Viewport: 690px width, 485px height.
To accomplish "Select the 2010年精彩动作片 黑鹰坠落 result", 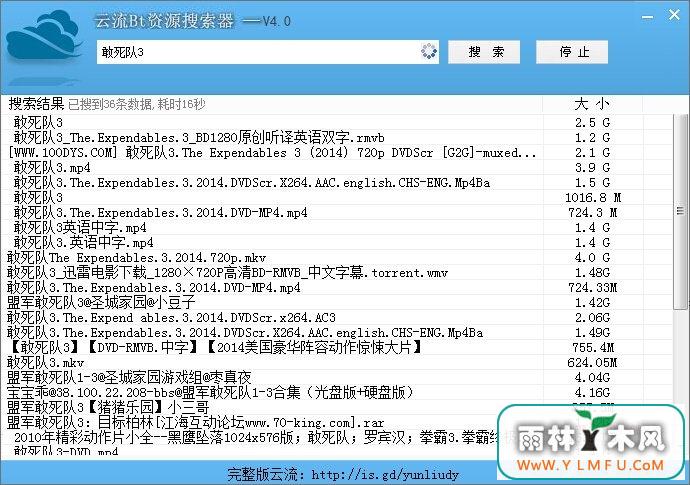I will tap(255, 437).
